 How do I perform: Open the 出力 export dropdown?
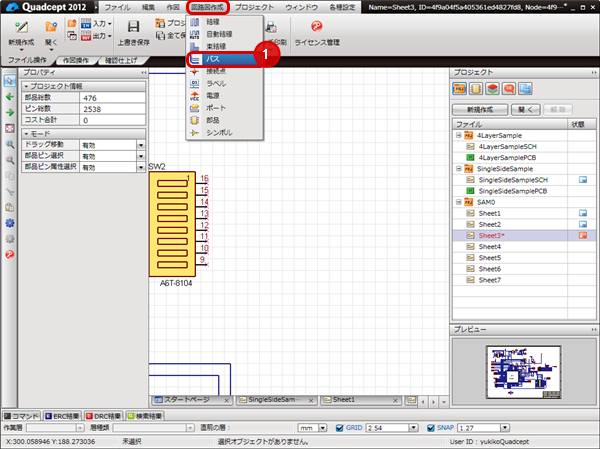coord(97,36)
